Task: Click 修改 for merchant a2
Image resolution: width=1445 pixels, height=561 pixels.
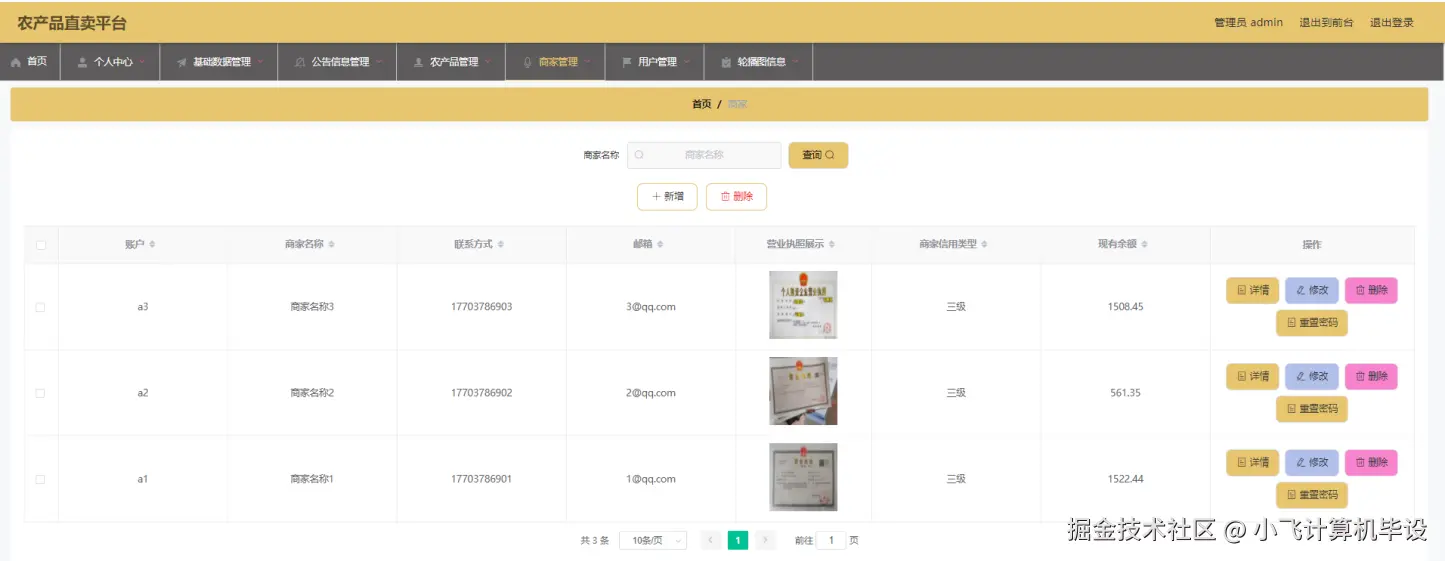Action: pos(1312,376)
